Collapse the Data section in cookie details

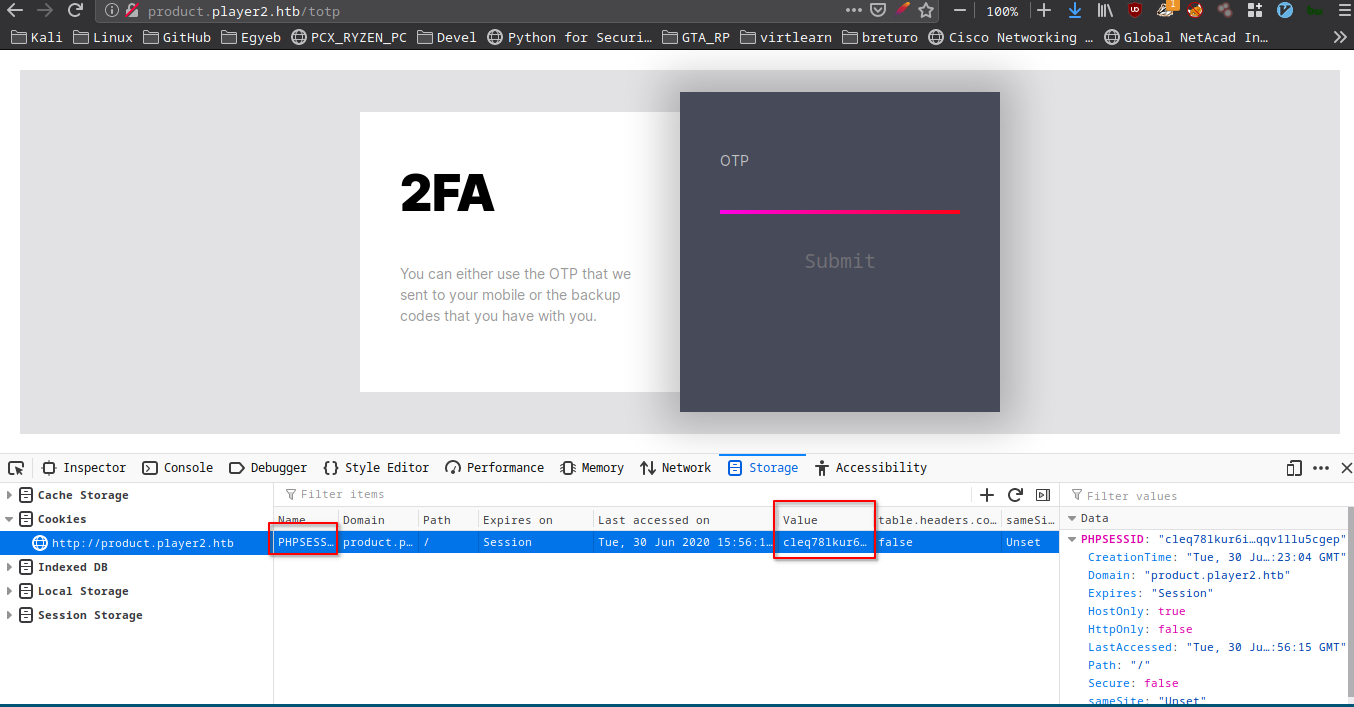[1073, 518]
